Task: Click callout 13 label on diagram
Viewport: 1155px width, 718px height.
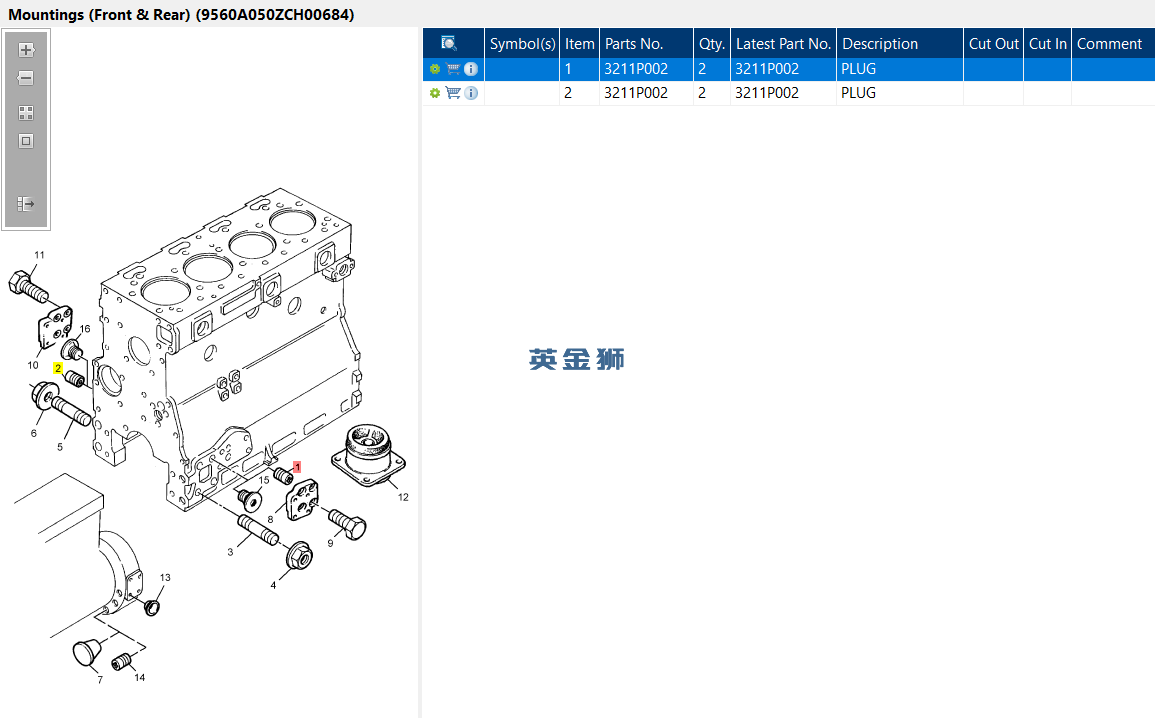Action: click(165, 577)
